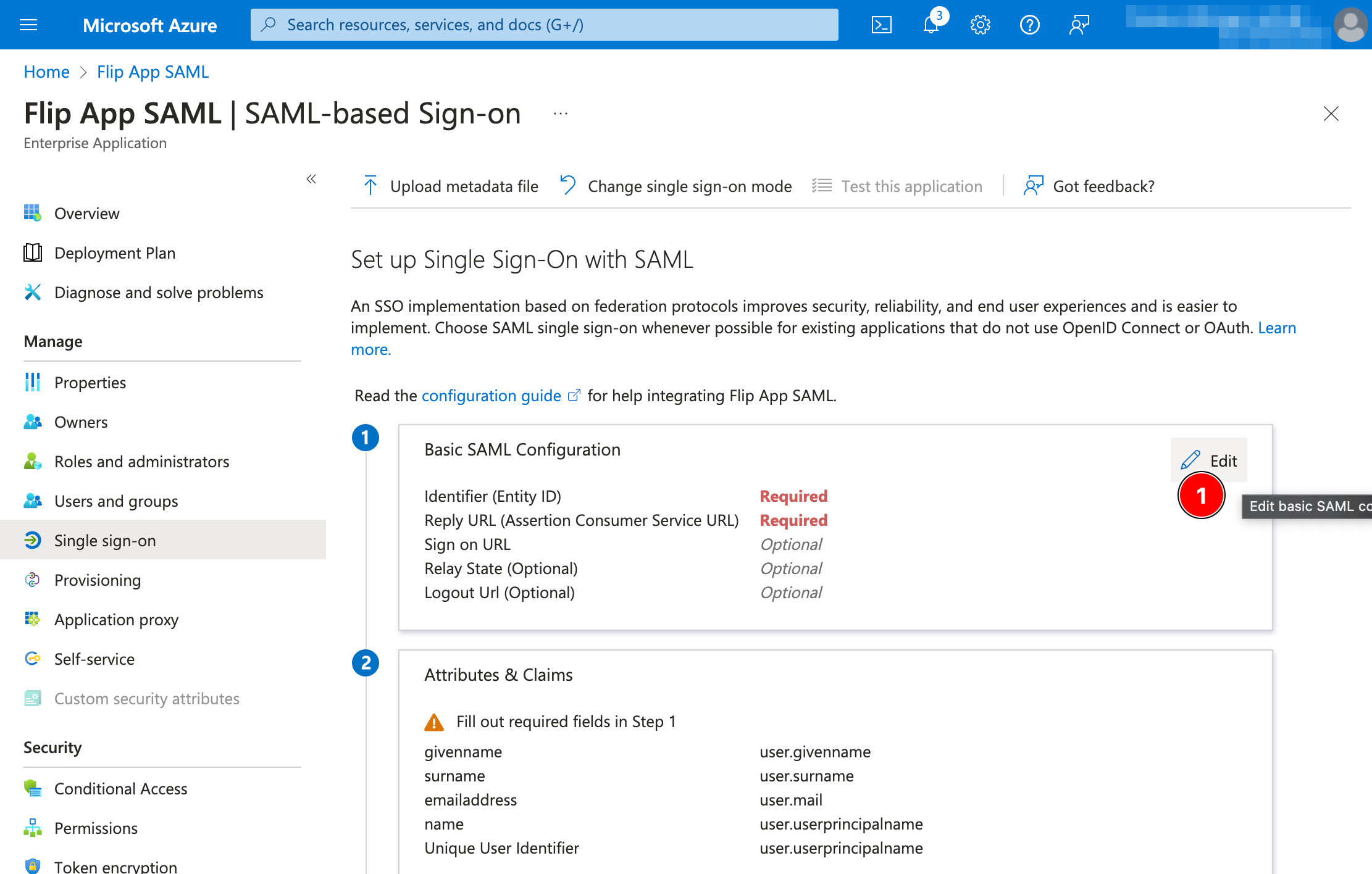Open Cloud Shell from the top bar
This screenshot has height=874, width=1372.
click(881, 25)
